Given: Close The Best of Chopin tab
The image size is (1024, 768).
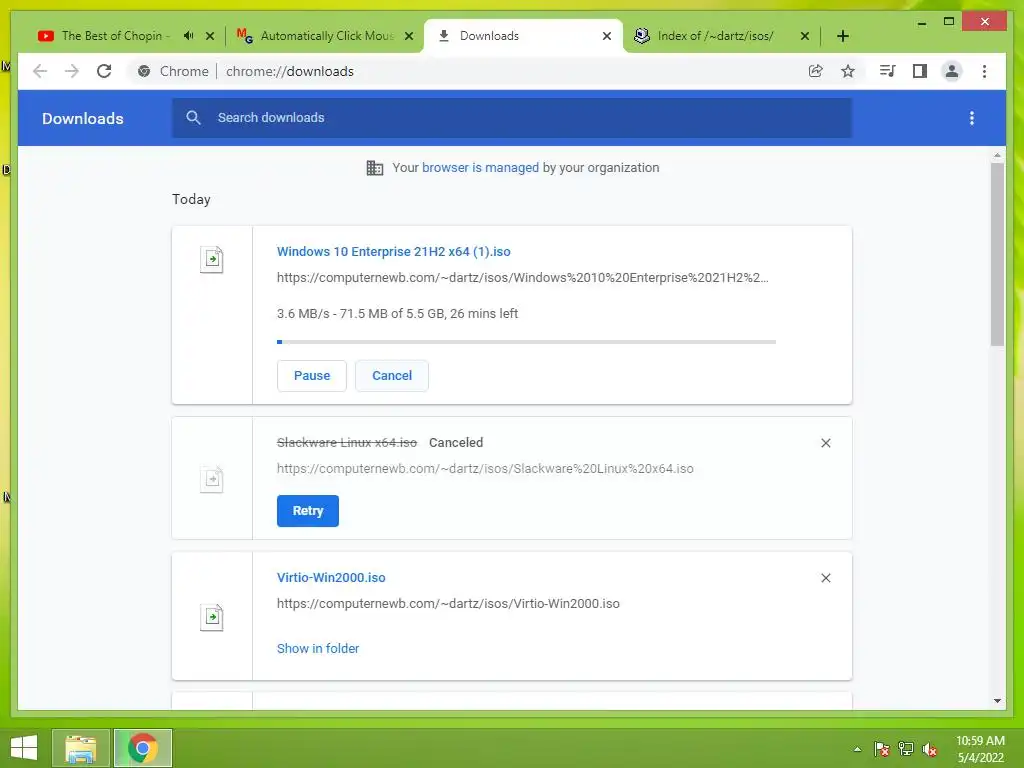Looking at the screenshot, I should tap(210, 36).
